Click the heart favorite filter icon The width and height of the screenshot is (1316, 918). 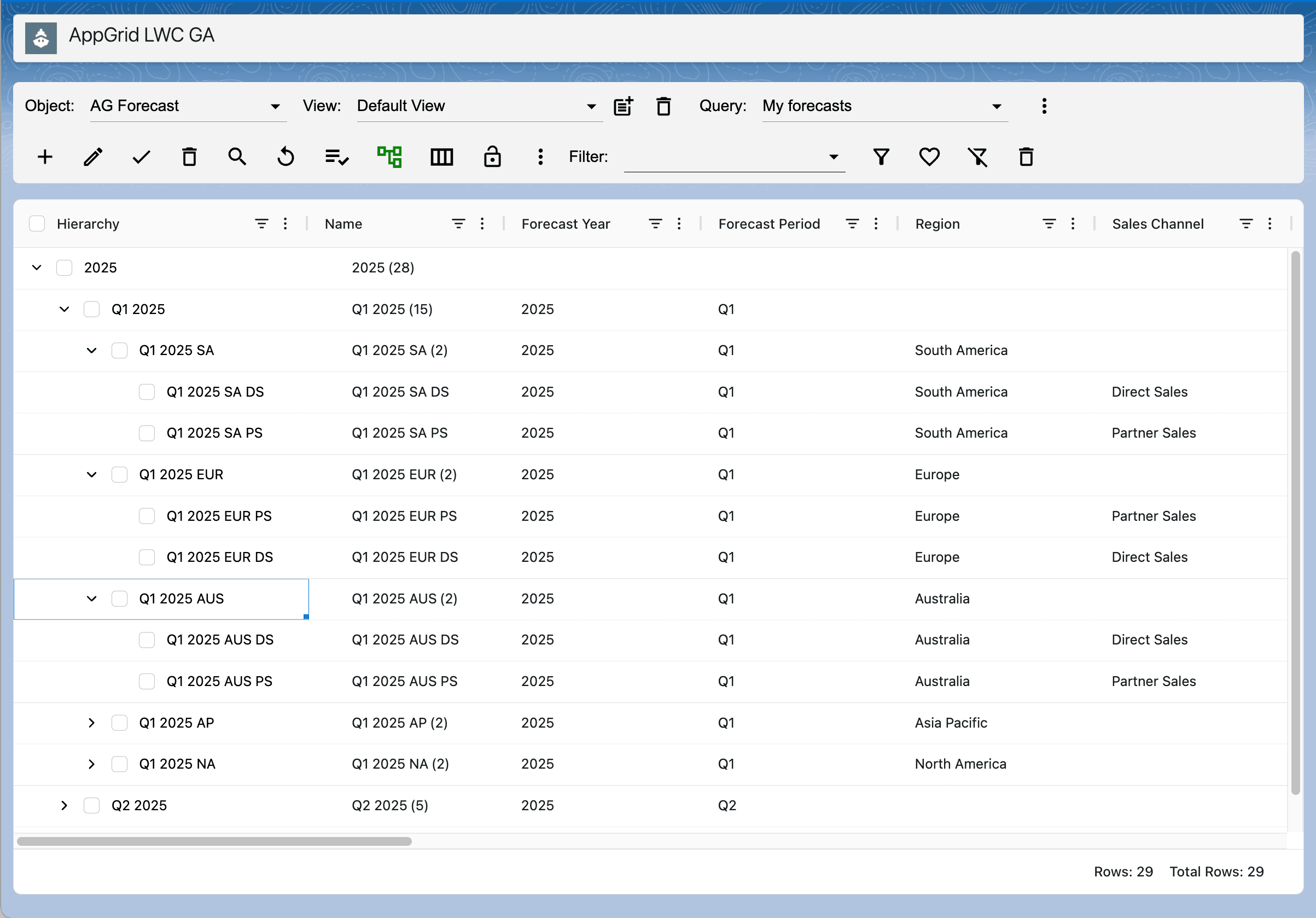[x=929, y=156]
